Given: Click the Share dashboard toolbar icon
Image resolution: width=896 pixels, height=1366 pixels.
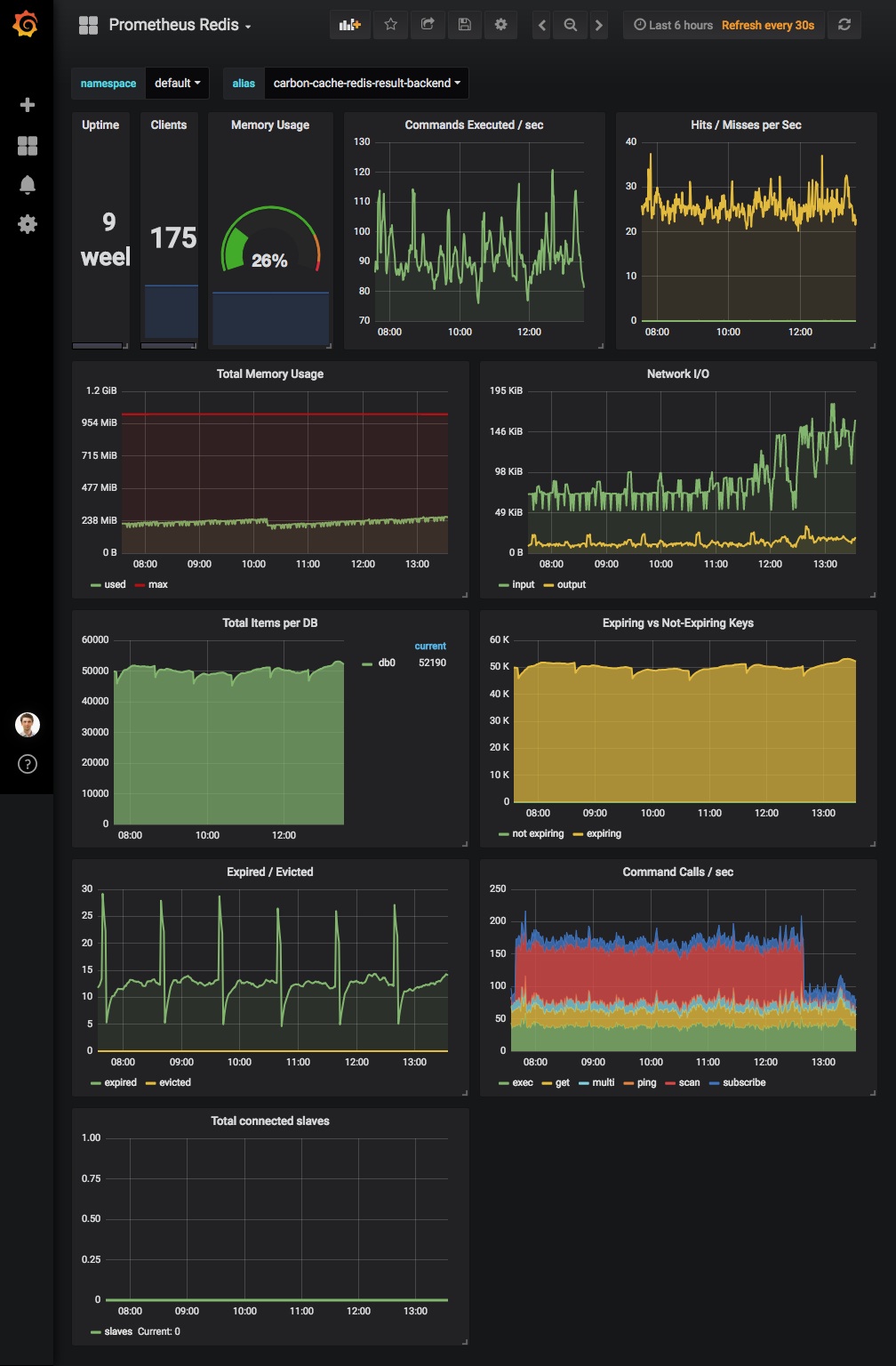Looking at the screenshot, I should (427, 25).
